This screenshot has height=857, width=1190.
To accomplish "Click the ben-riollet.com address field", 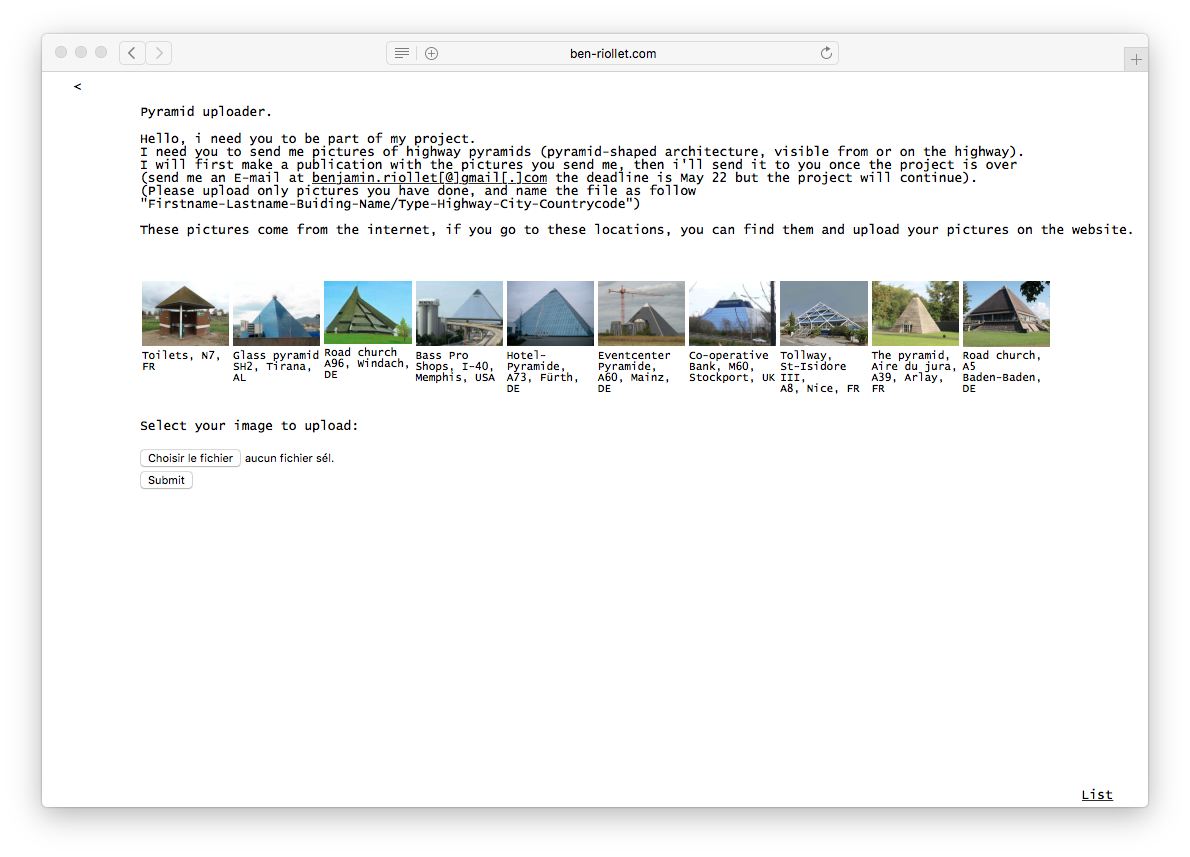I will click(612, 53).
